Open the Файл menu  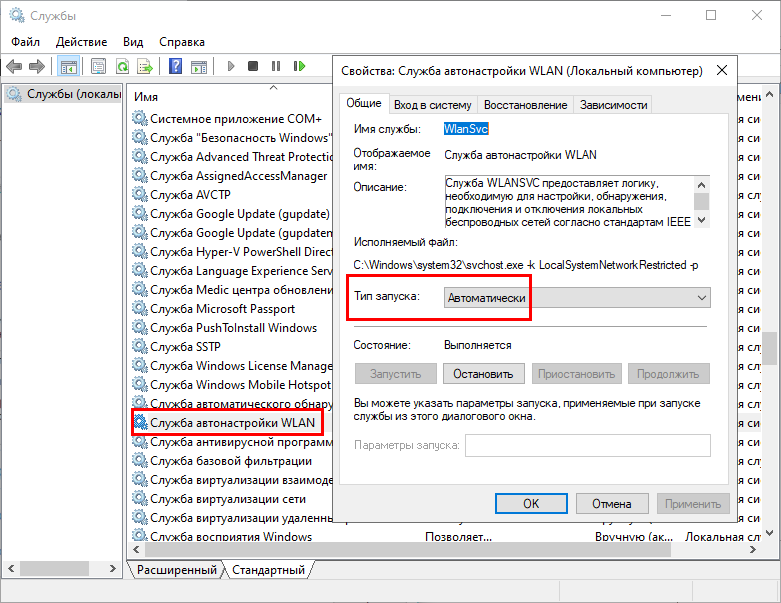[x=25, y=42]
